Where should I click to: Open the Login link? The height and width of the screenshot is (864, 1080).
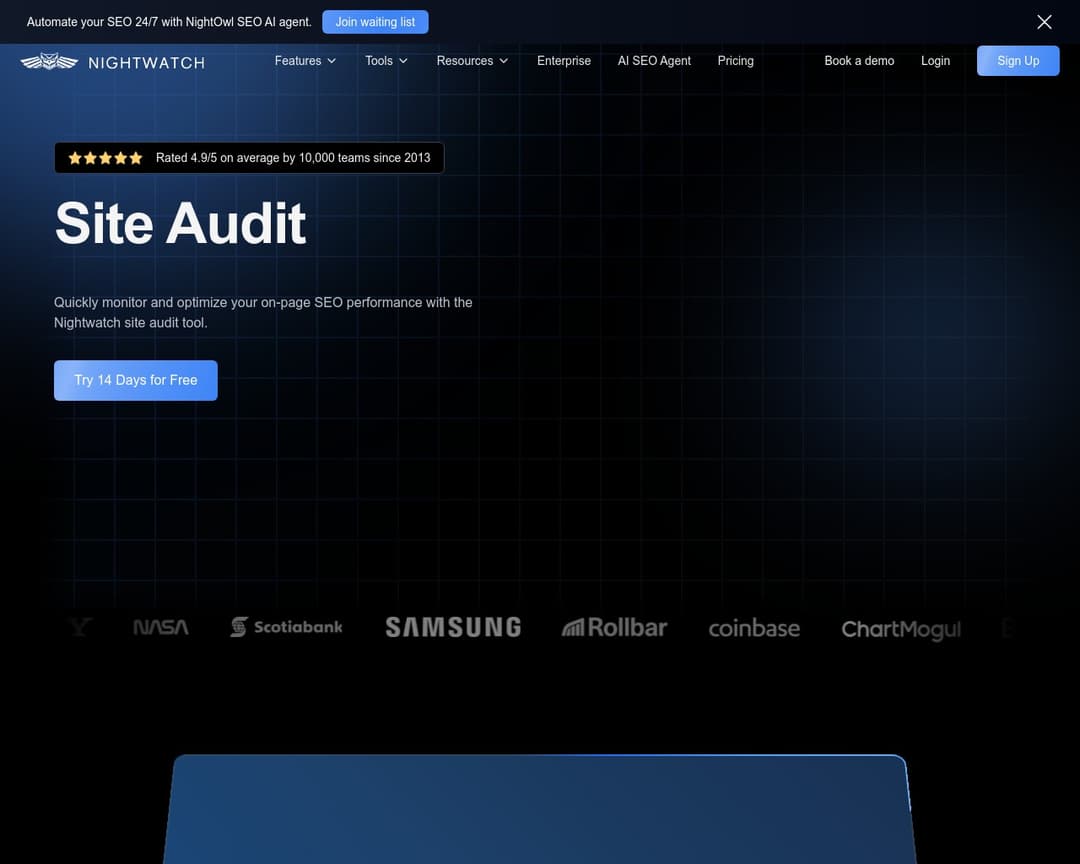935,61
